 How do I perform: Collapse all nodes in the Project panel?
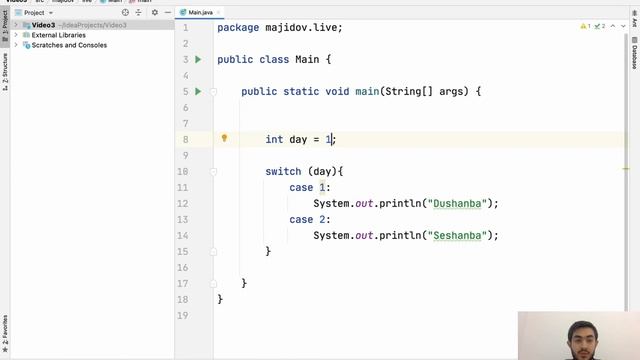(138, 13)
